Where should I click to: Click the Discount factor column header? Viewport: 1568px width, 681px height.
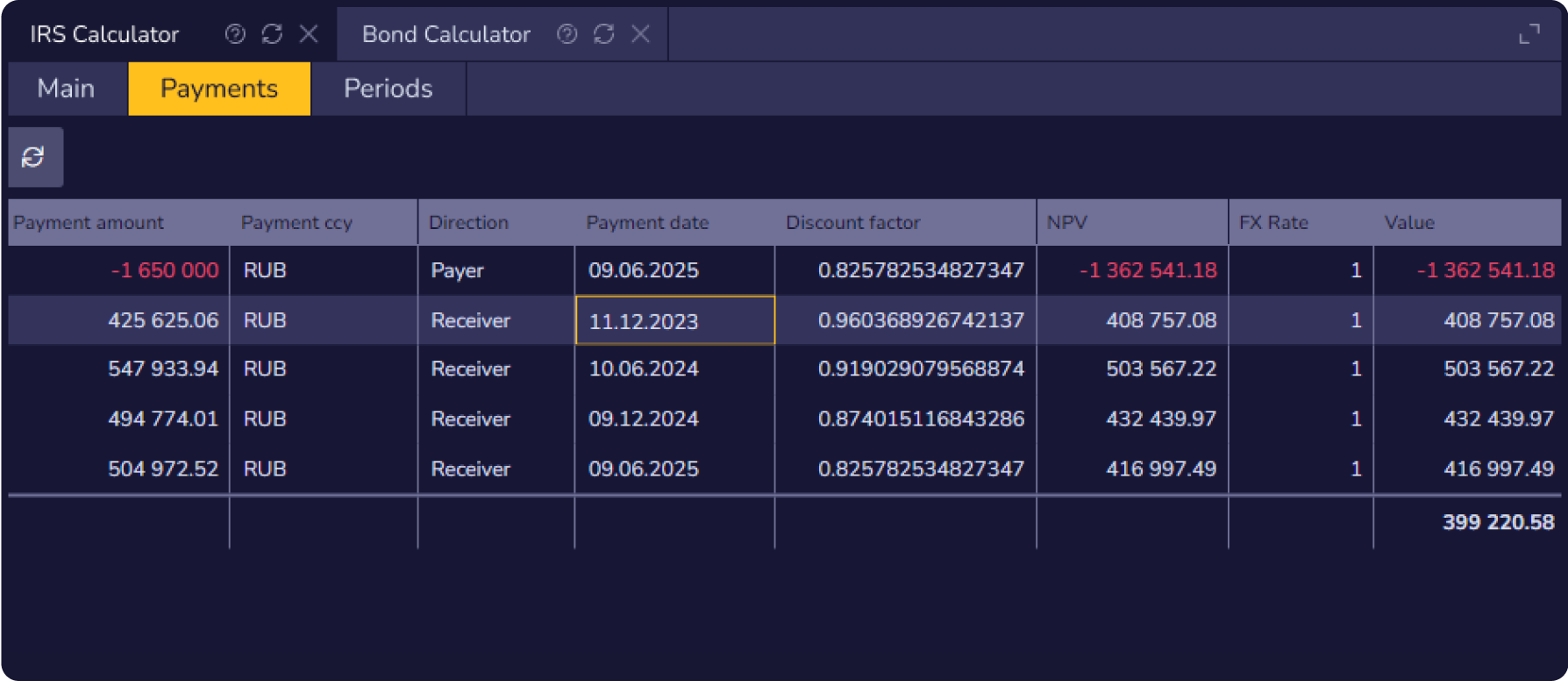852,223
